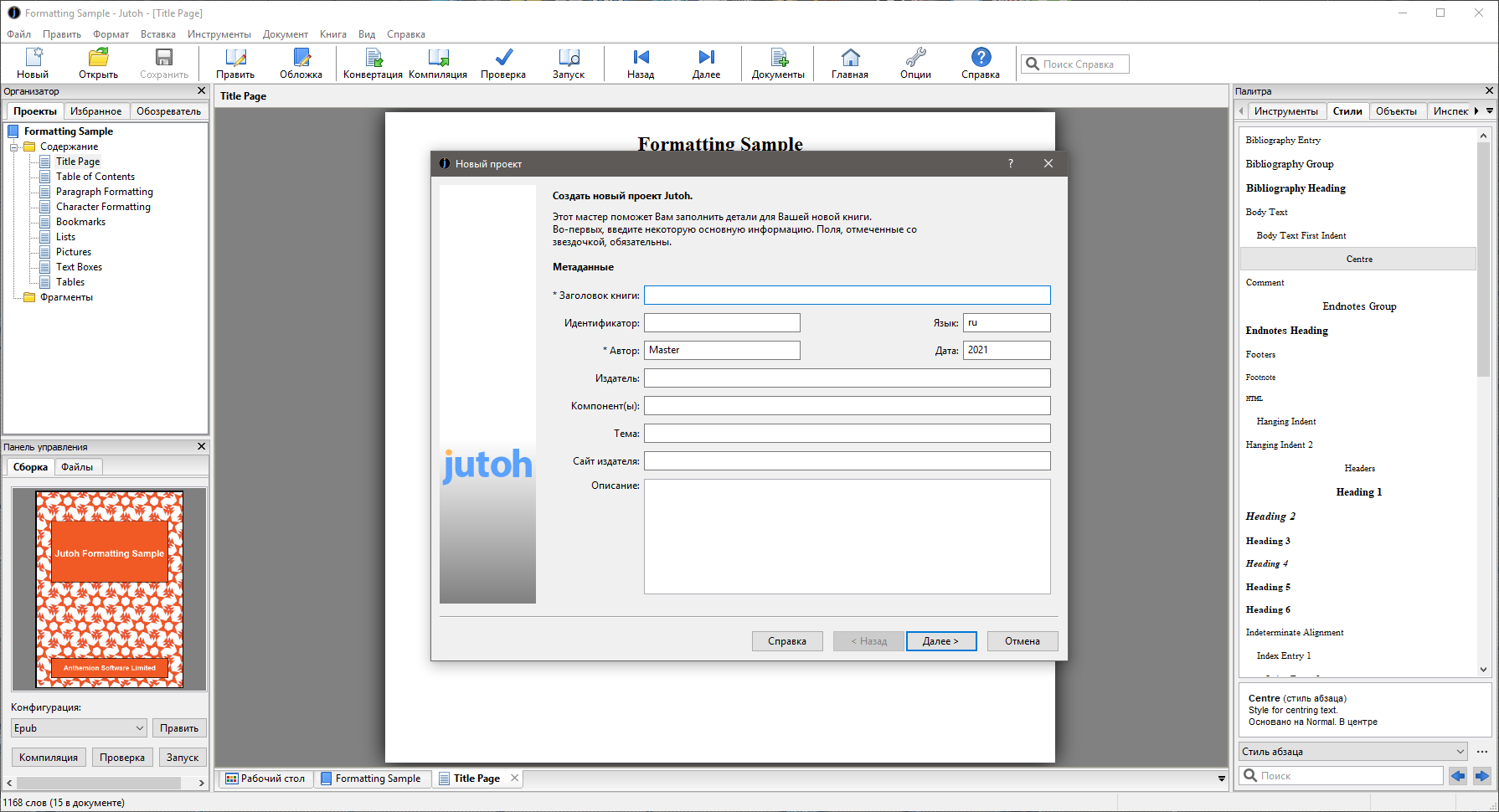Click the dialog Справка button
This screenshot has height=812, width=1499.
[x=787, y=641]
